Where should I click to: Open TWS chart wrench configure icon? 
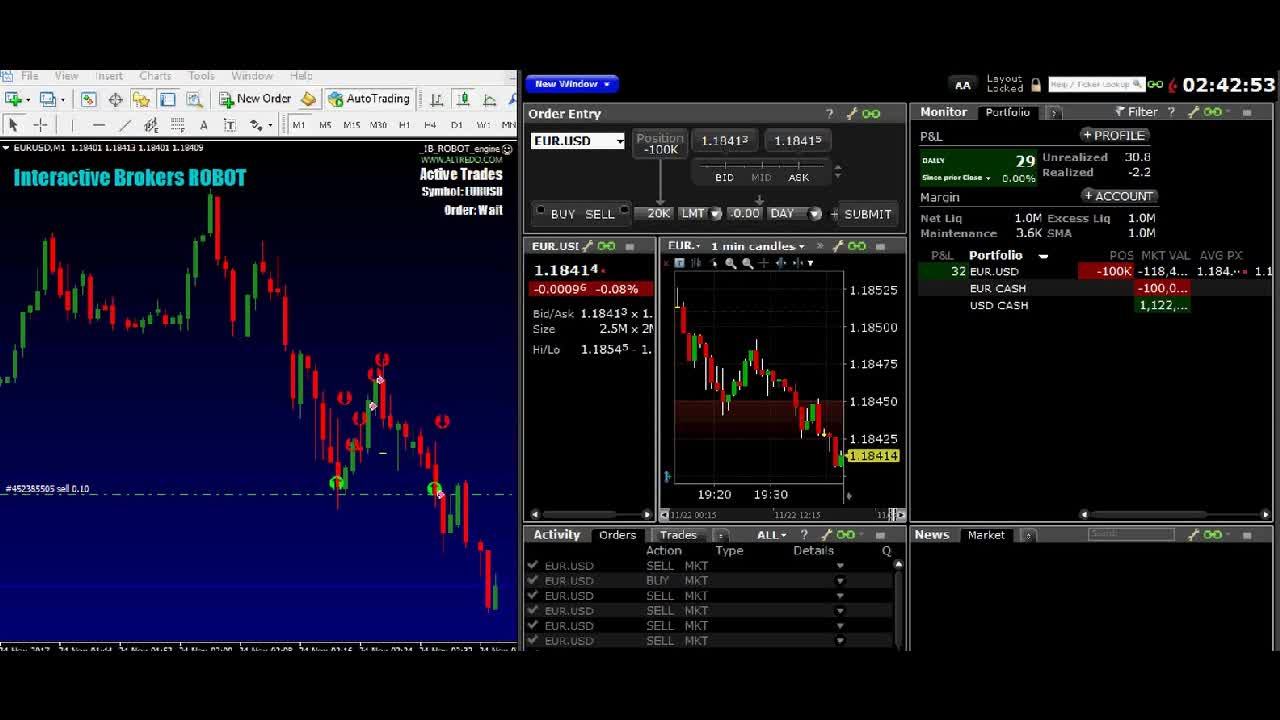pos(838,246)
